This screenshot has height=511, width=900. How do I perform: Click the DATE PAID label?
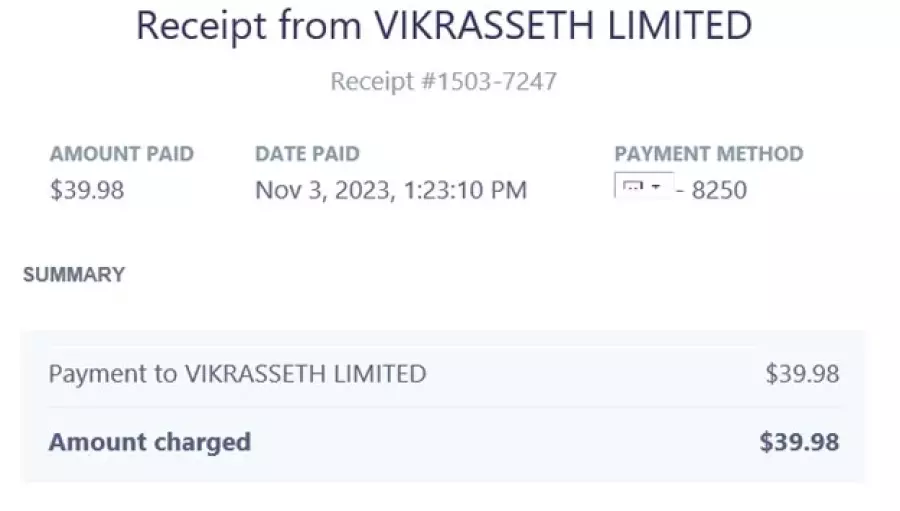[307, 154]
